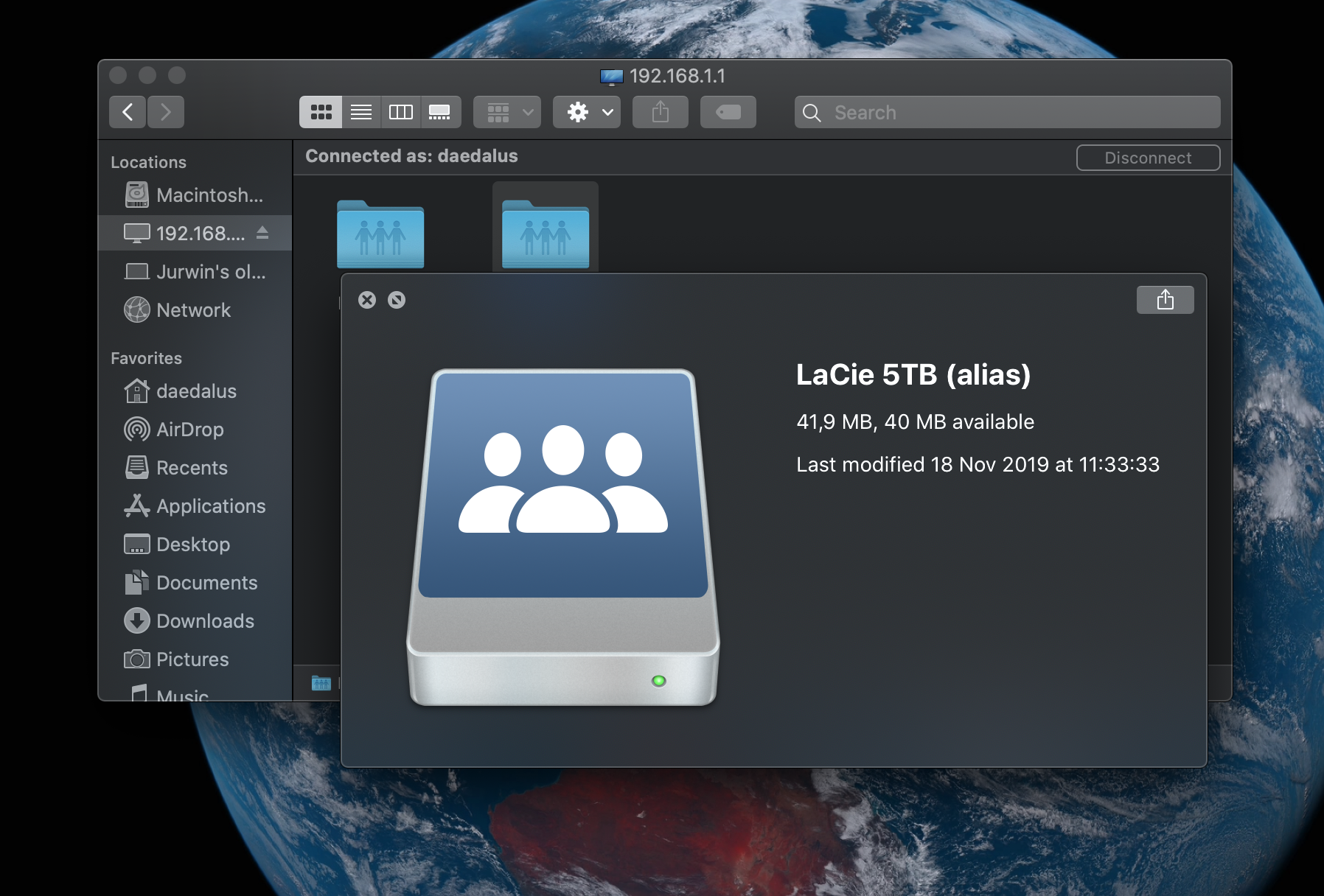The width and height of the screenshot is (1324, 896).
Task: Go back in Finder navigation
Action: point(128,112)
